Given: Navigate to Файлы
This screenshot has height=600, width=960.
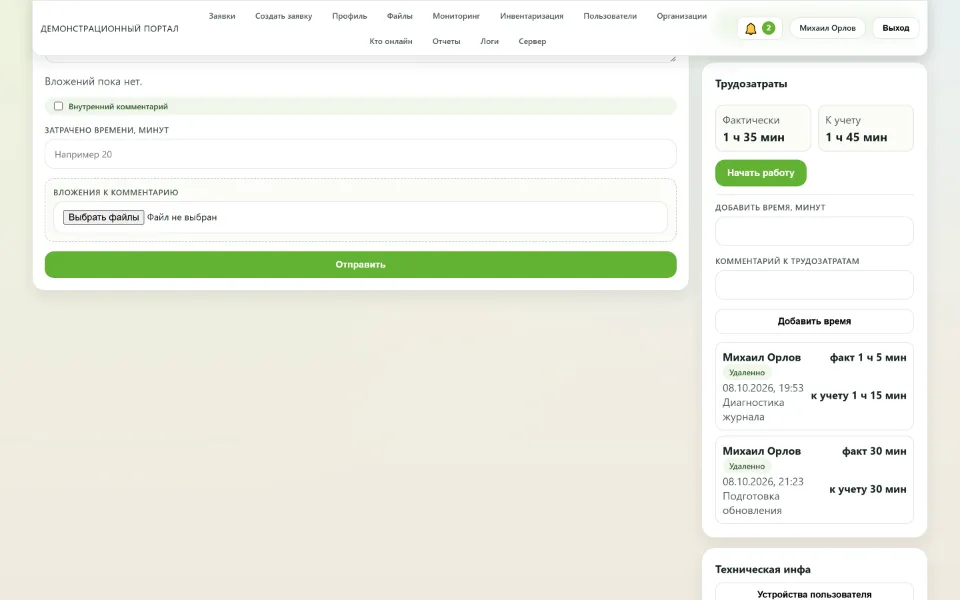Looking at the screenshot, I should tap(400, 16).
